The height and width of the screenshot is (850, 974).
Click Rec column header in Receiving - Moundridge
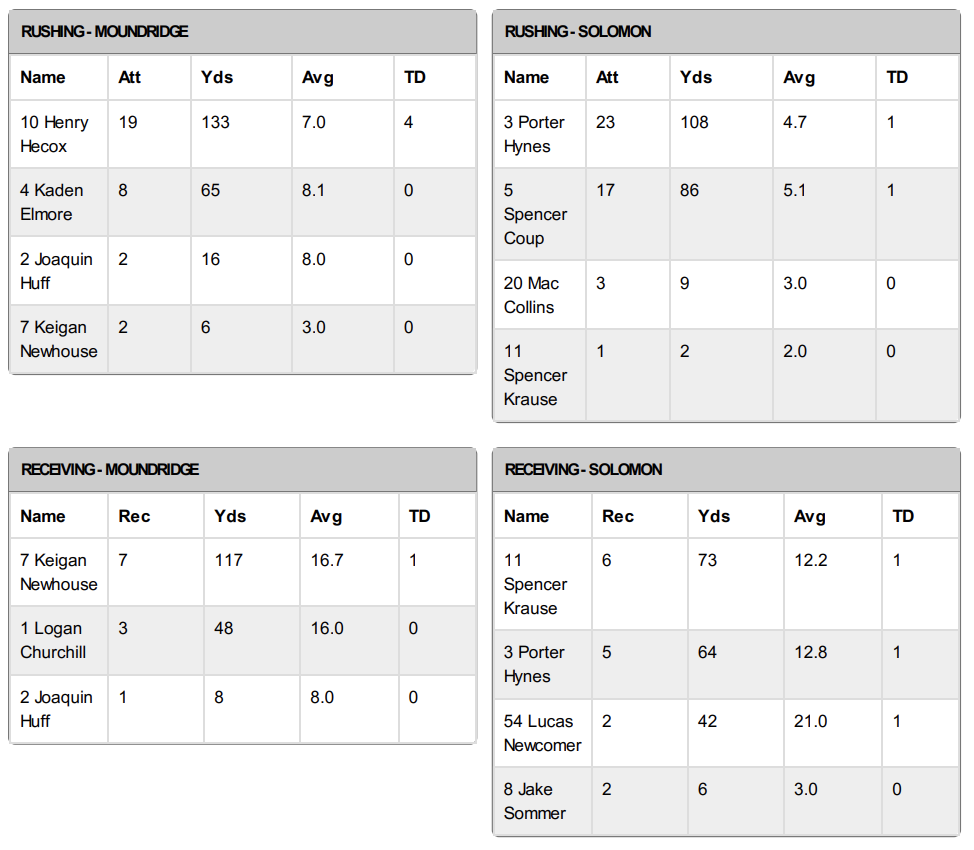(134, 516)
